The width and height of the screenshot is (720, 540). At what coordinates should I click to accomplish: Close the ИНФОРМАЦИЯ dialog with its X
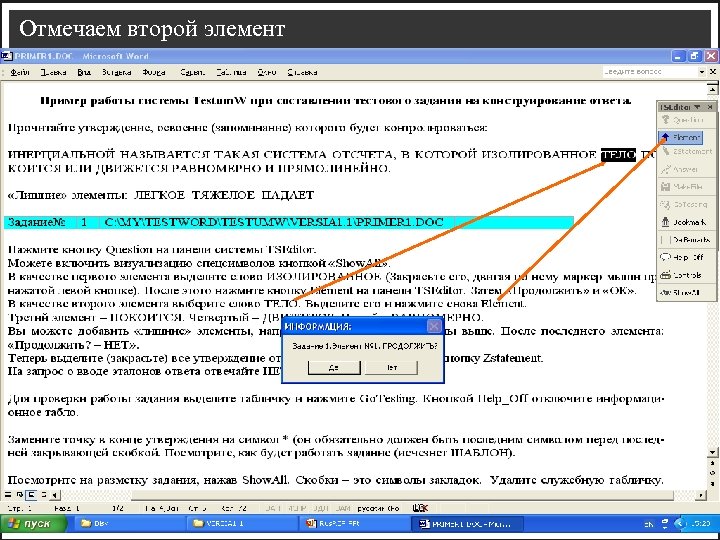[x=433, y=326]
